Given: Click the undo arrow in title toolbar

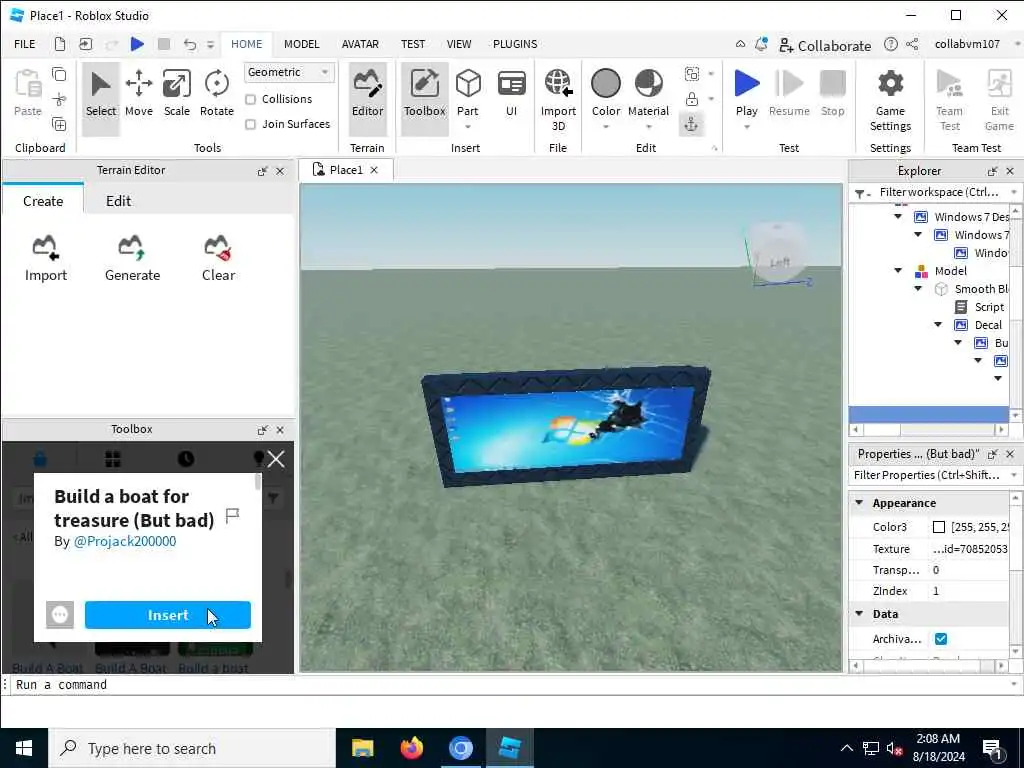Looking at the screenshot, I should pyautogui.click(x=189, y=44).
